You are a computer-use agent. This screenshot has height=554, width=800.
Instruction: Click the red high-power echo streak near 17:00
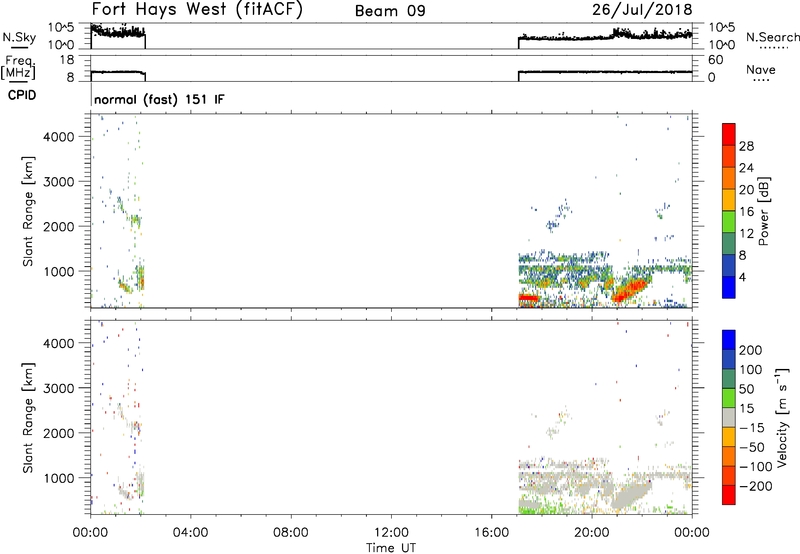pos(528,298)
